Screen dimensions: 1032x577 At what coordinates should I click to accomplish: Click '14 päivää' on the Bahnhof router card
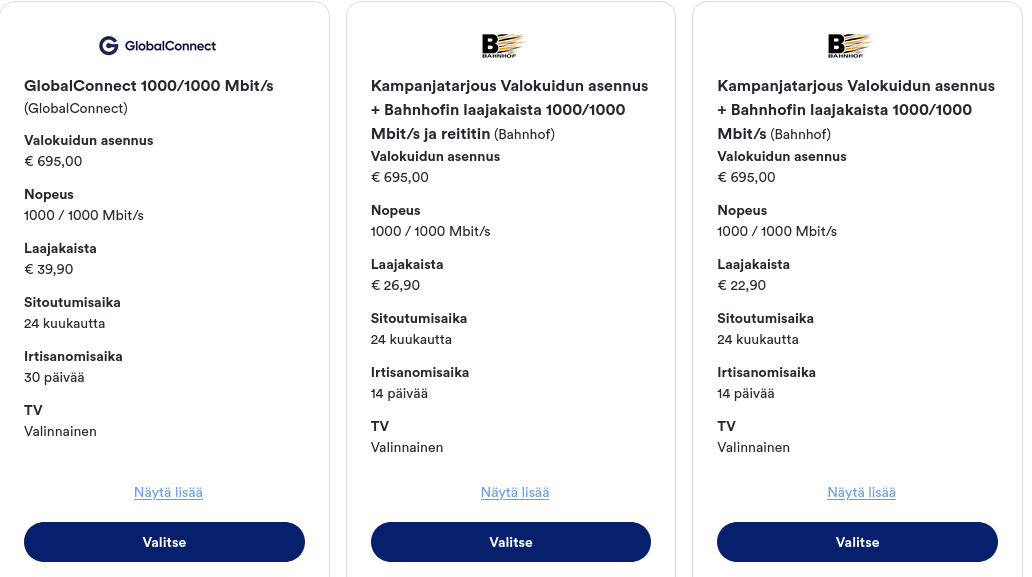tap(399, 393)
